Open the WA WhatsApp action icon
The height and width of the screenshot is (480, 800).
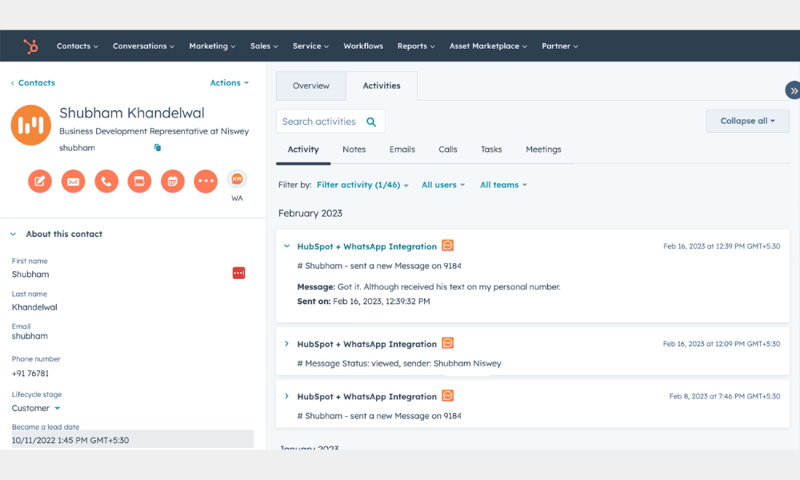237,179
